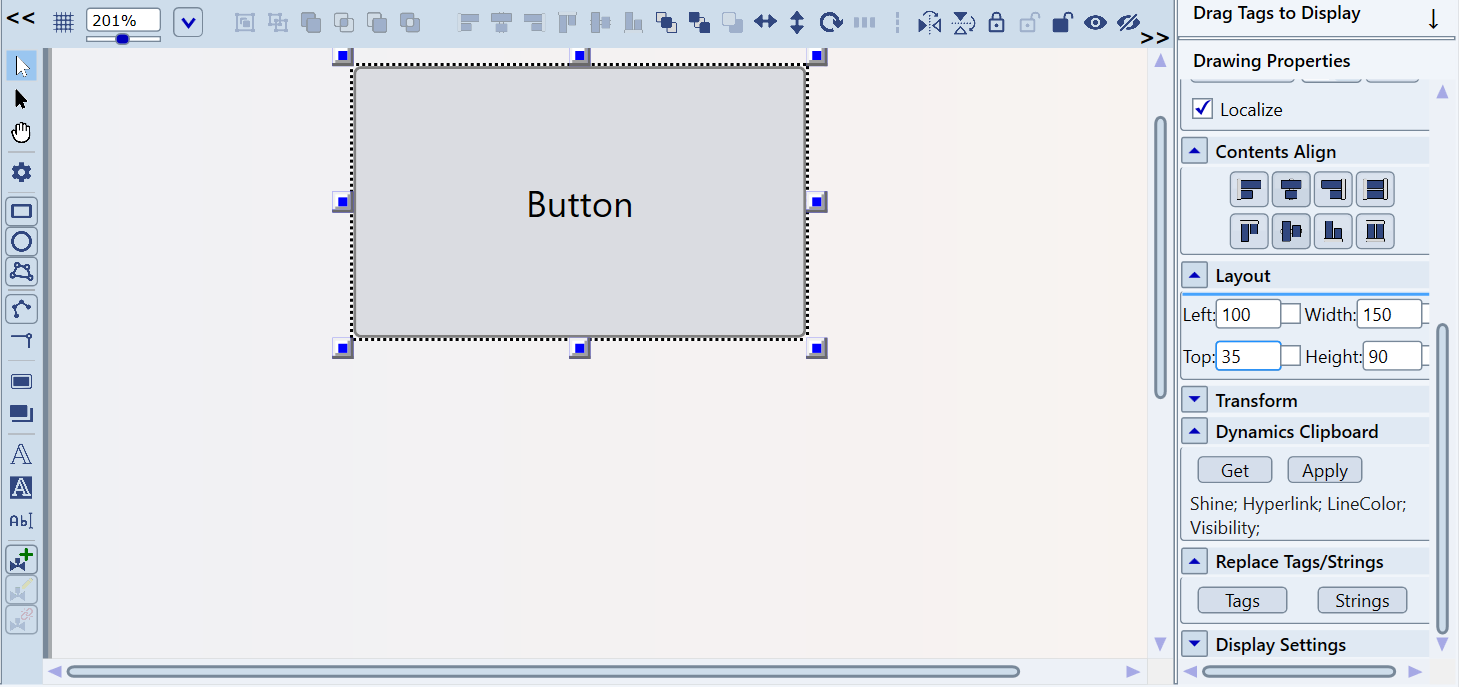The height and width of the screenshot is (687, 1459).
Task: Select the outlined text A tool
Action: [x=21, y=455]
